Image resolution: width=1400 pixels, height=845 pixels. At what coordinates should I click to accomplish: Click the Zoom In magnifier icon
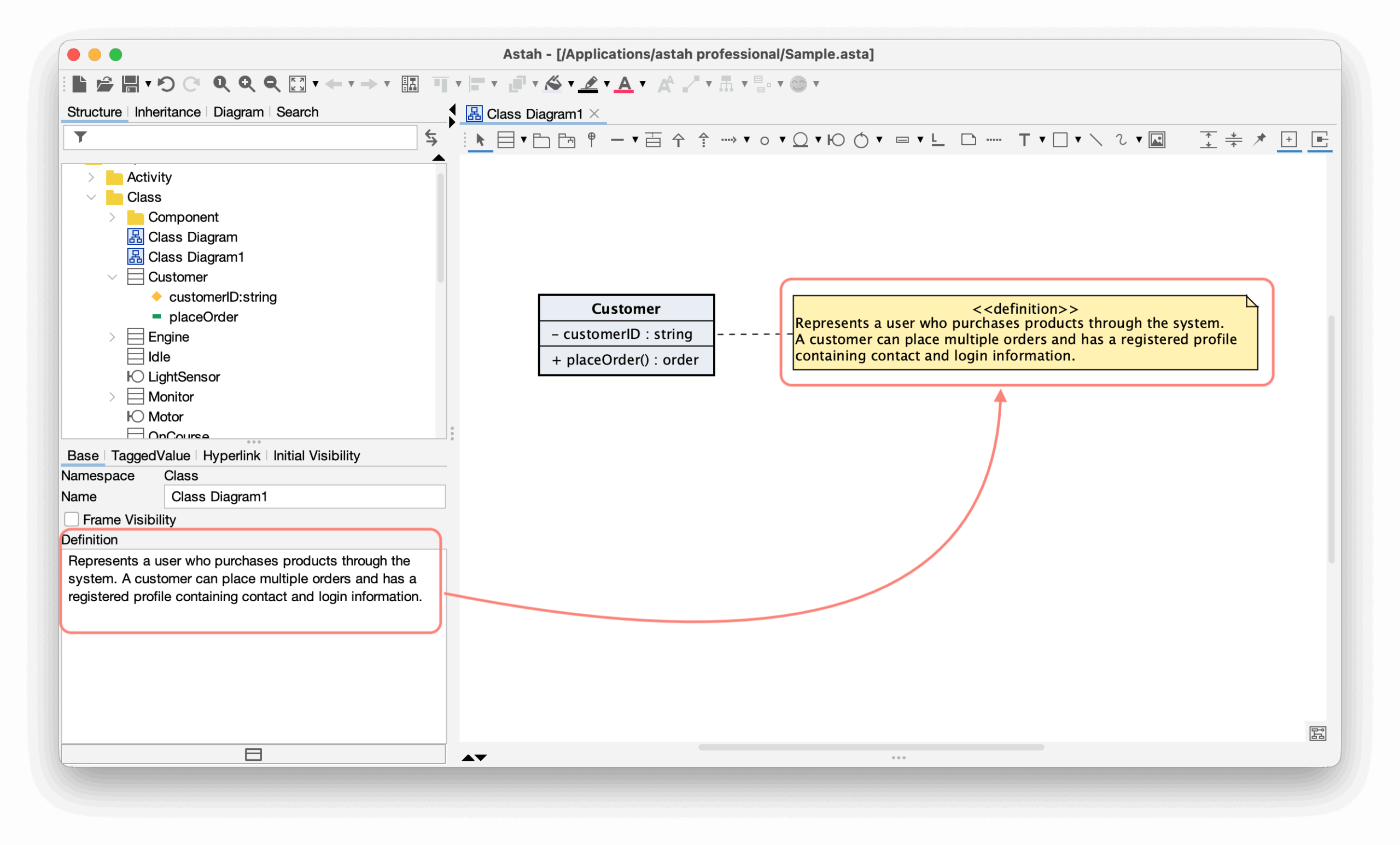point(245,84)
